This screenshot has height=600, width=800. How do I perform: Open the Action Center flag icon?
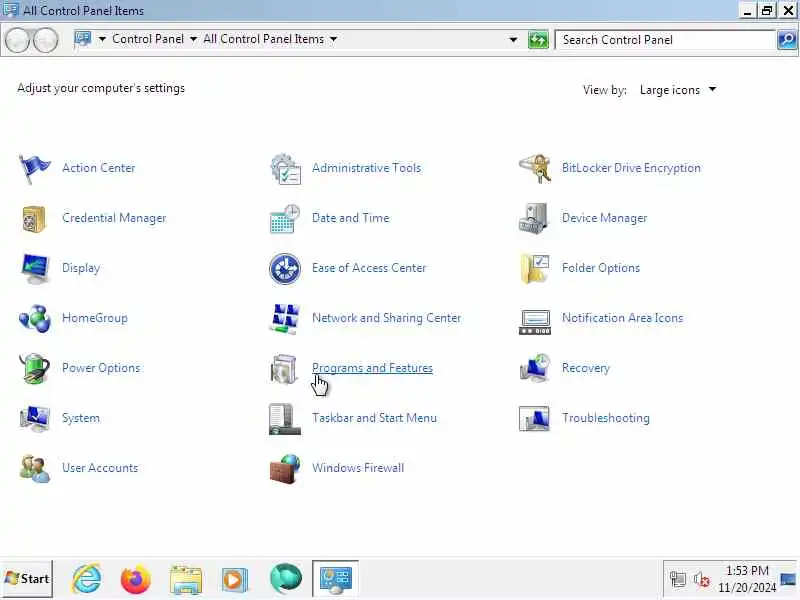(x=35, y=168)
